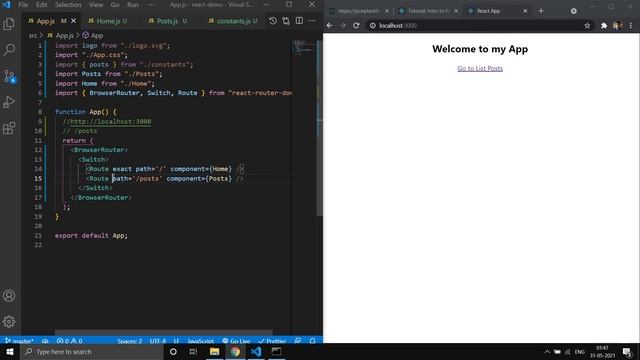The image size is (640, 360).
Task: Open the timeline history icon in editor toolbar
Action: click(273, 20)
